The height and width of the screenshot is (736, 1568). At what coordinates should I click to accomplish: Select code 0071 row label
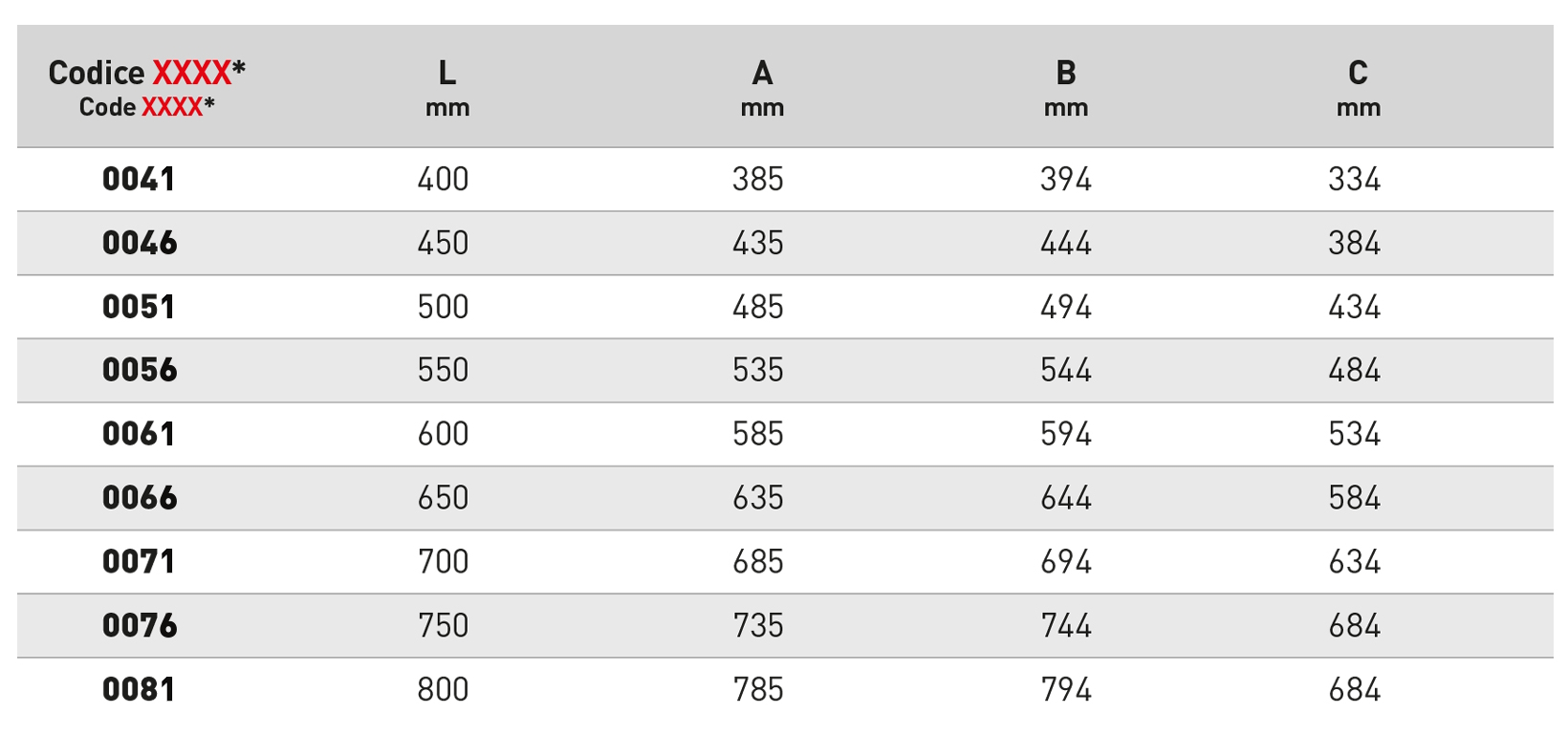point(139,561)
